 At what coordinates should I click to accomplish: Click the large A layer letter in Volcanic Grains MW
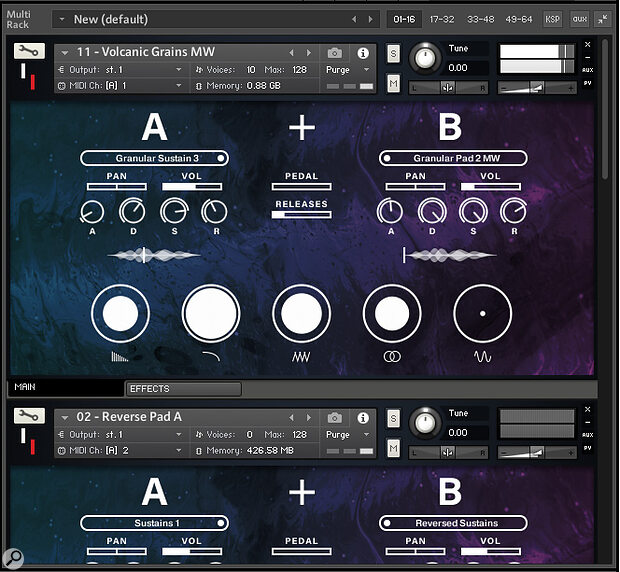click(x=154, y=127)
